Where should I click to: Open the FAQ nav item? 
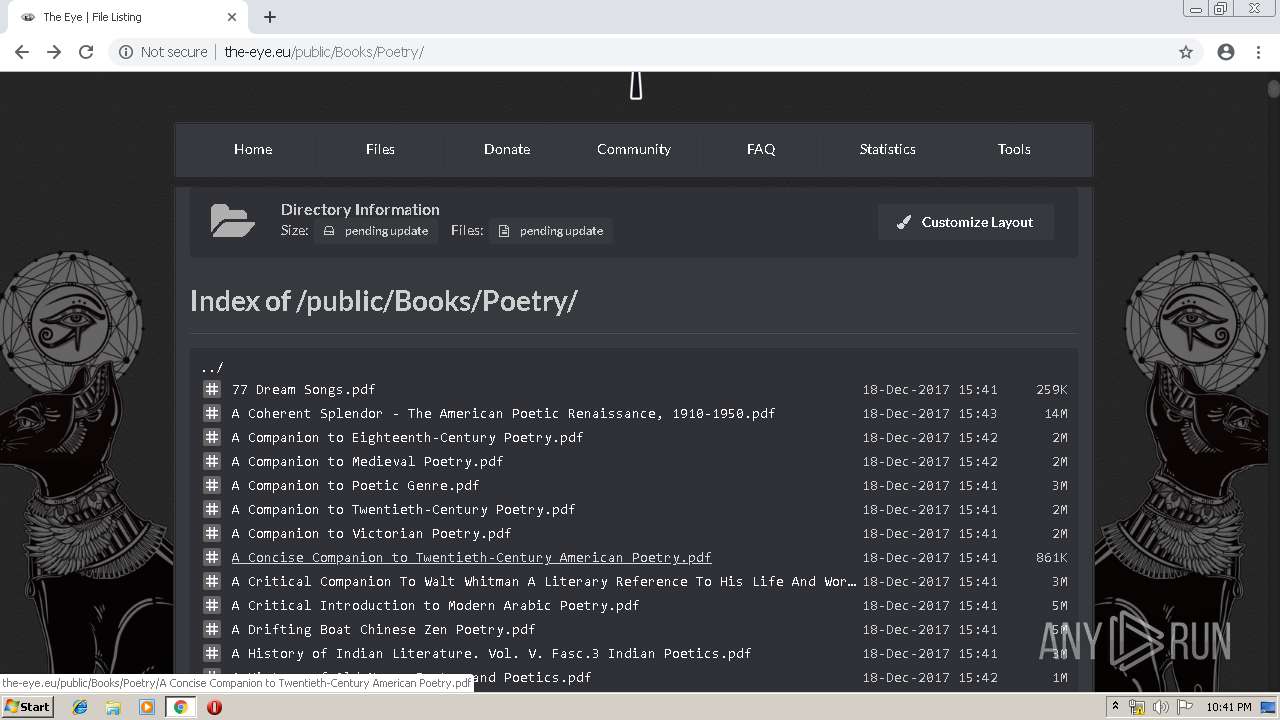(761, 149)
